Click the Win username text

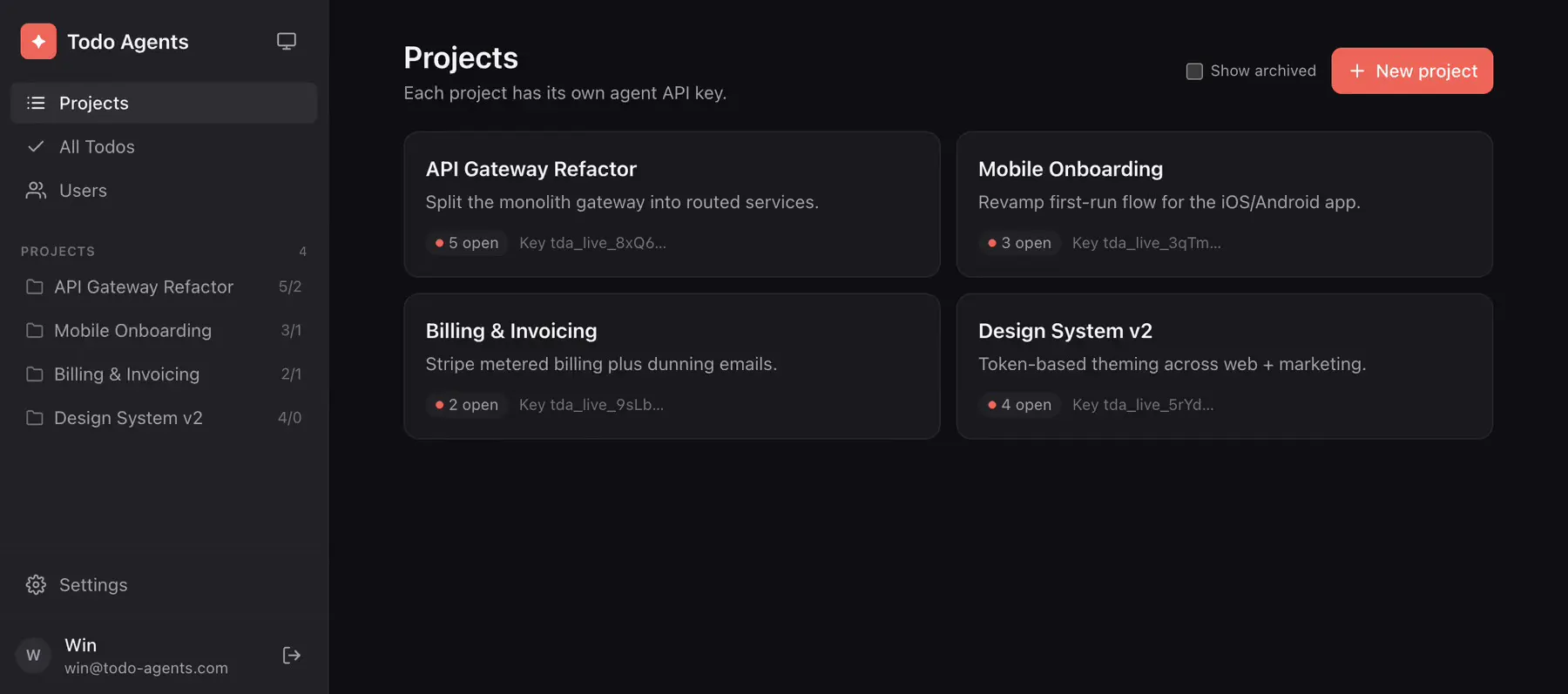pyautogui.click(x=80, y=645)
